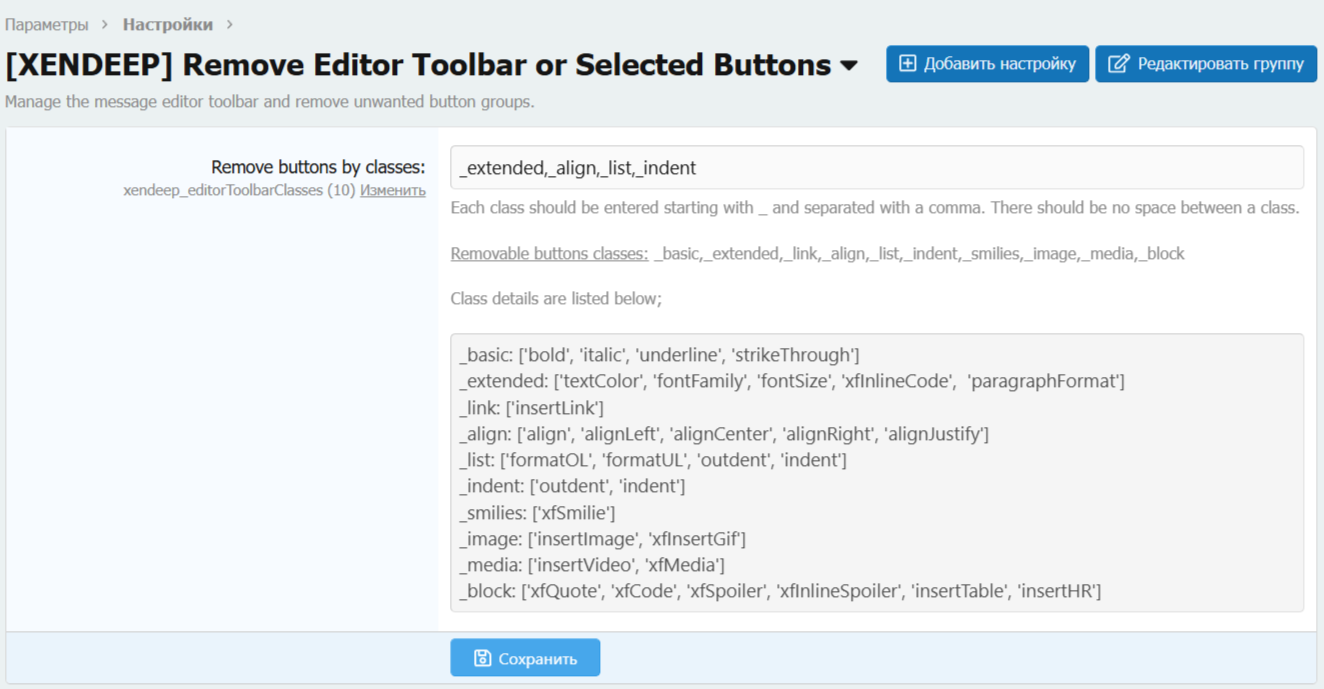
Task: Focus the Remove buttons by classes input
Action: coord(876,167)
